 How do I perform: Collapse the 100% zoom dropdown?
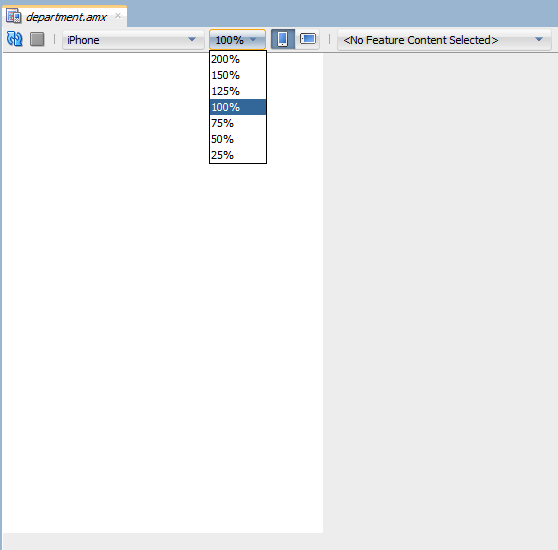coord(237,39)
